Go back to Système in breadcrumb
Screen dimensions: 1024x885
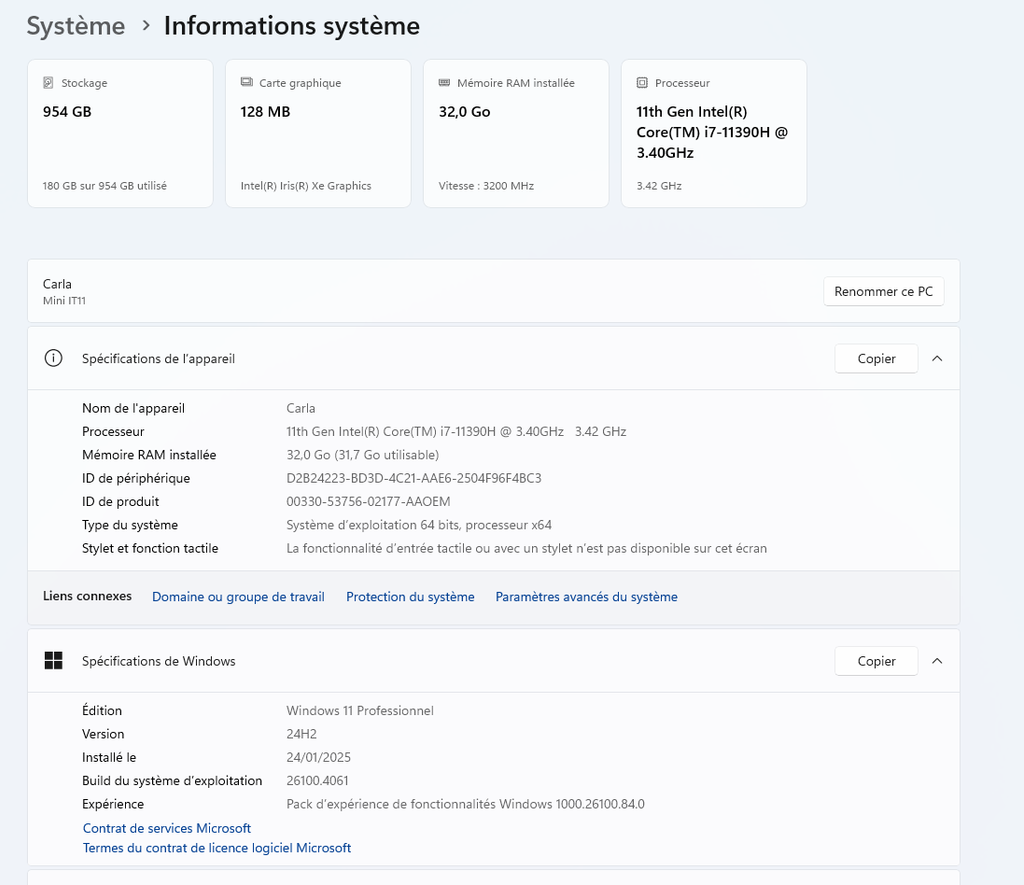[76, 26]
